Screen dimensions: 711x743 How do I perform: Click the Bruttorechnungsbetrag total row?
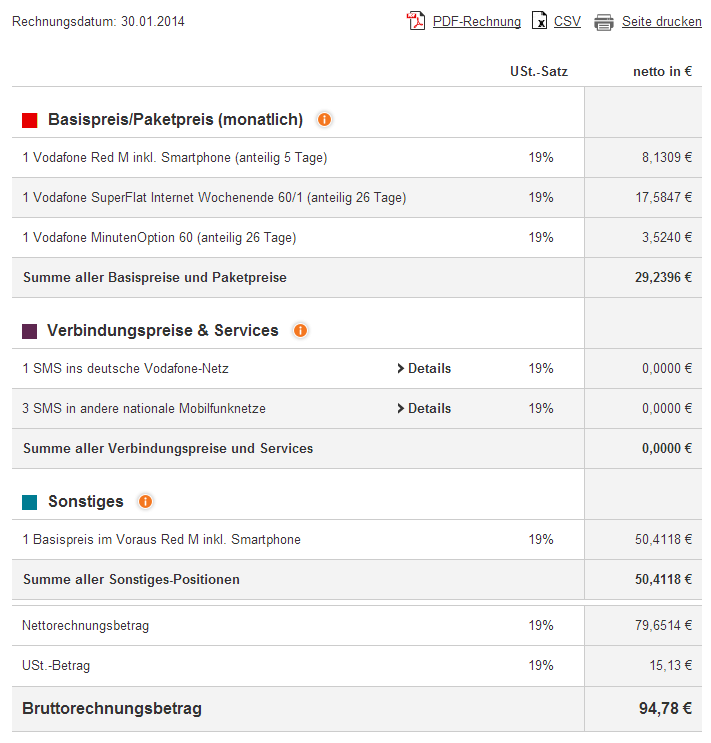tap(112, 709)
